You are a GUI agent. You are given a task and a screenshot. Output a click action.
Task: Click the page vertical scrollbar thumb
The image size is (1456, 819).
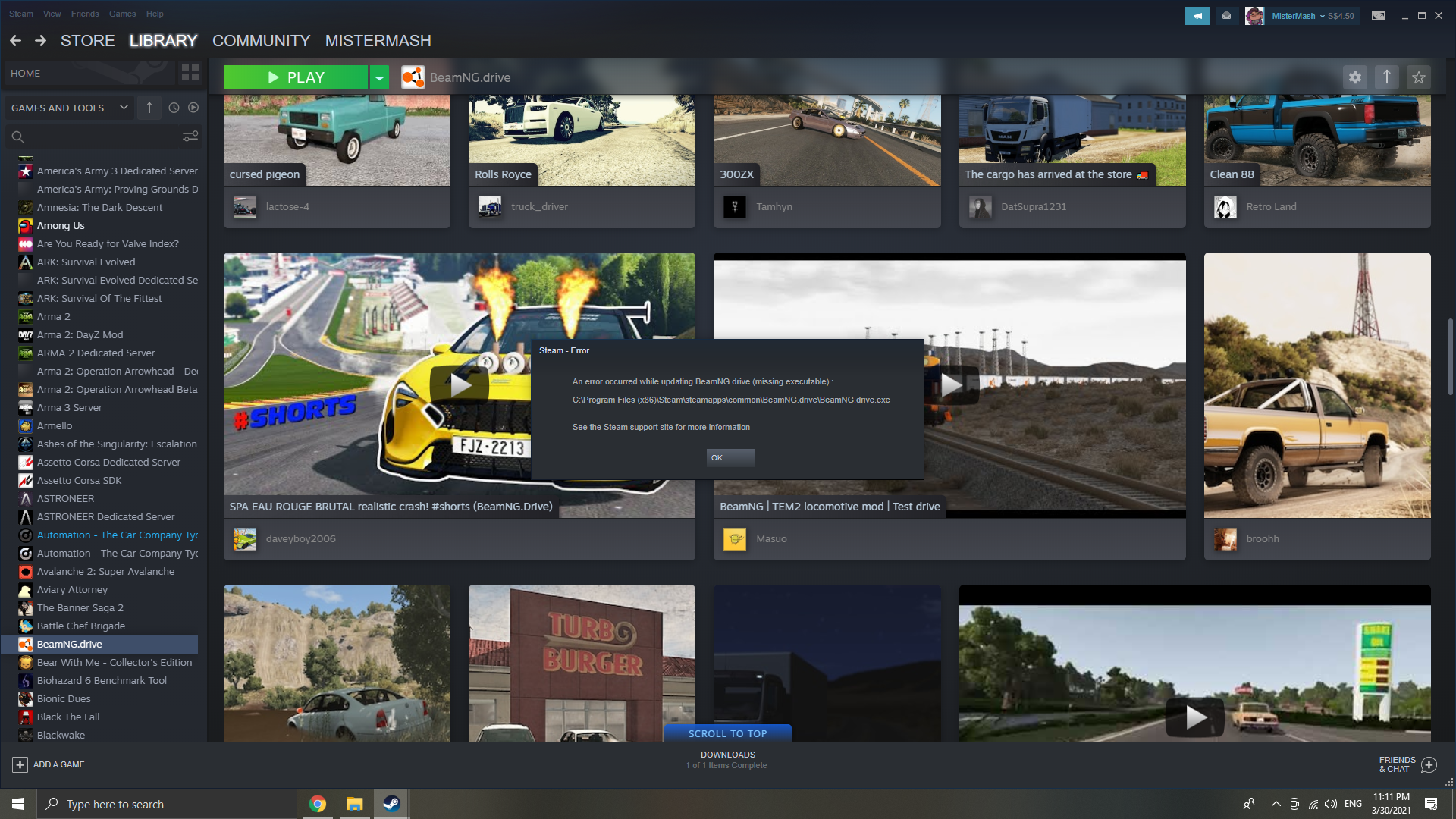pos(1450,356)
